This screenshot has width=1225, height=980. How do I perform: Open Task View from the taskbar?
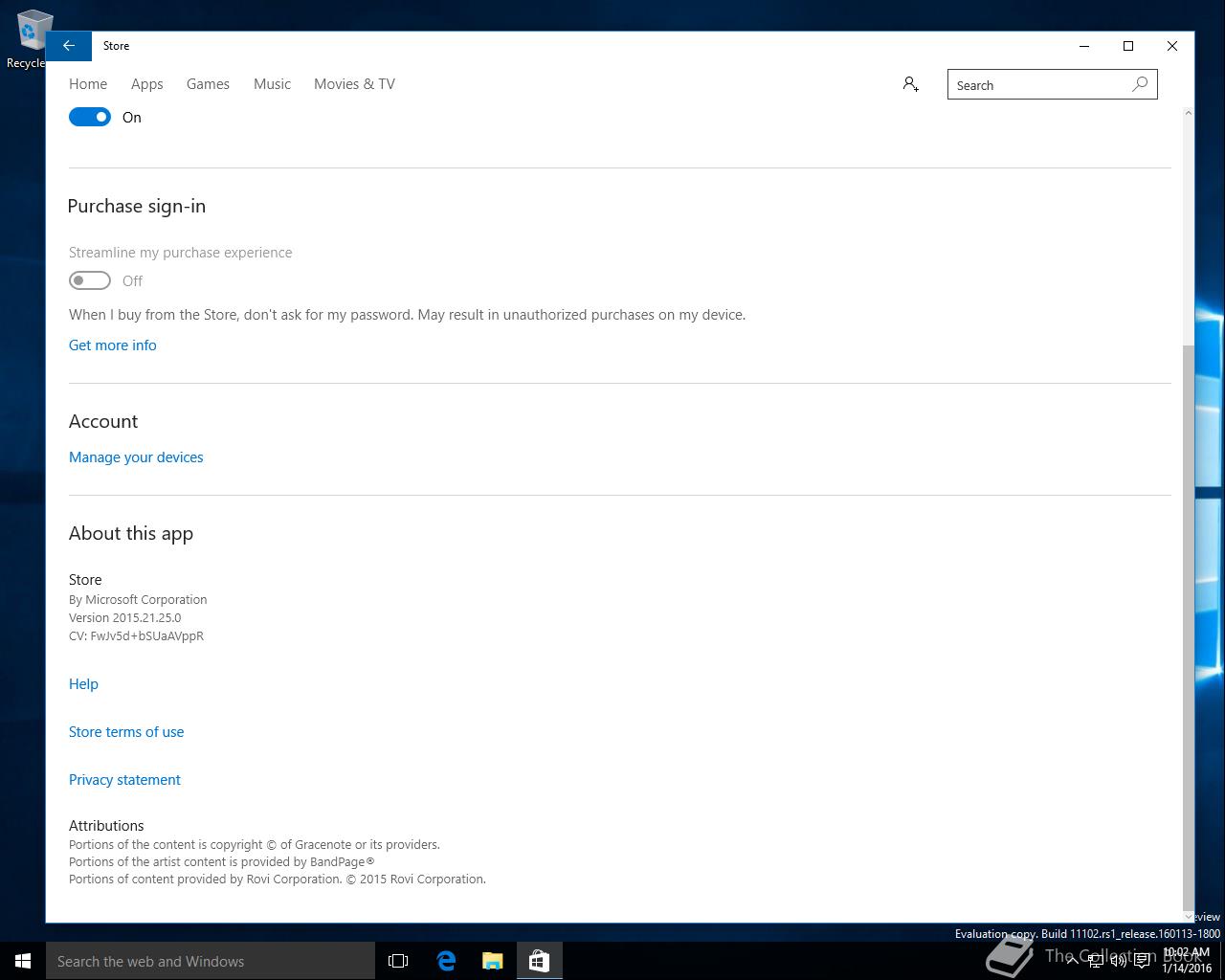coord(398,961)
